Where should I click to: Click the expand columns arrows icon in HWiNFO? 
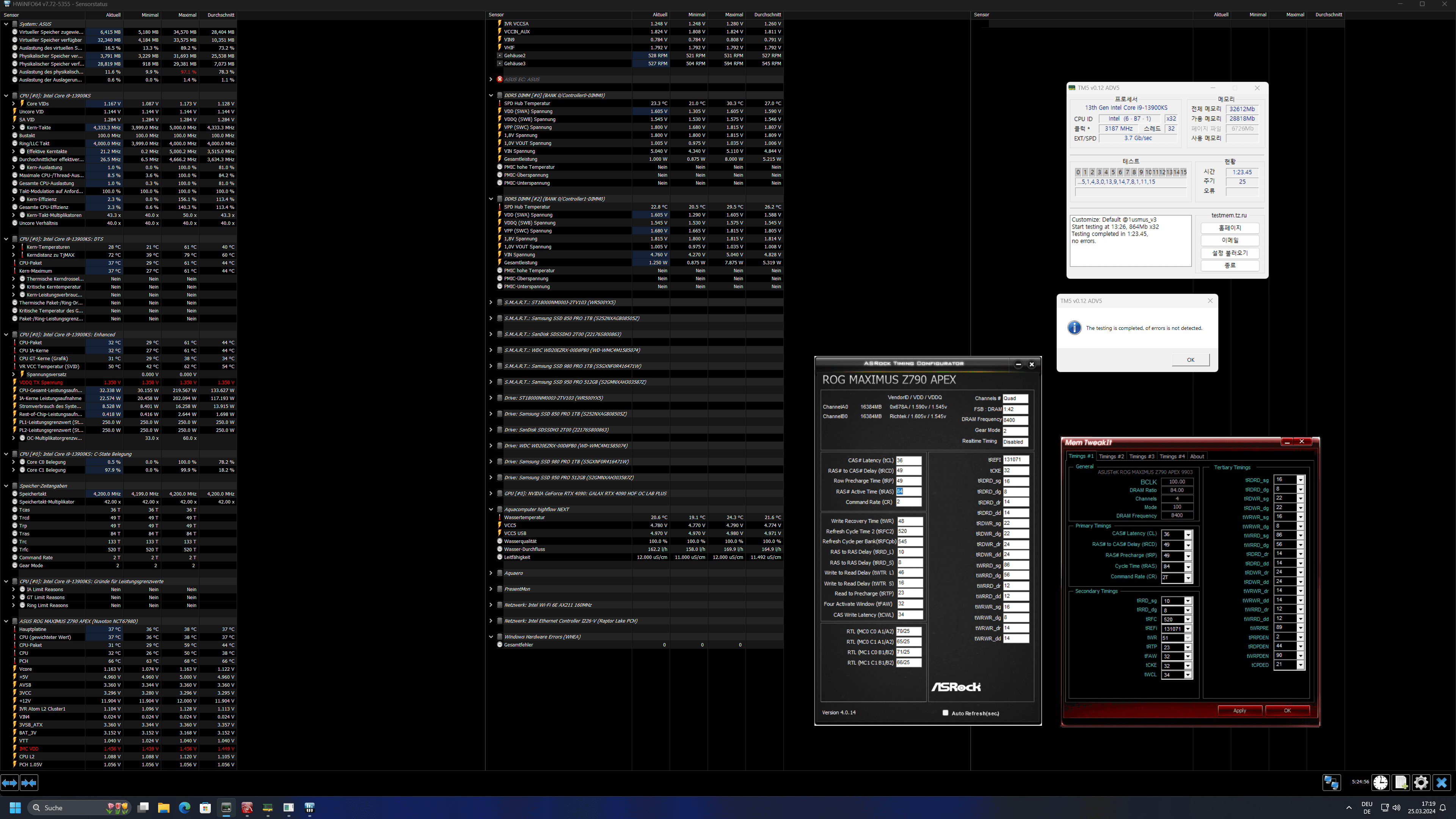click(x=9, y=783)
